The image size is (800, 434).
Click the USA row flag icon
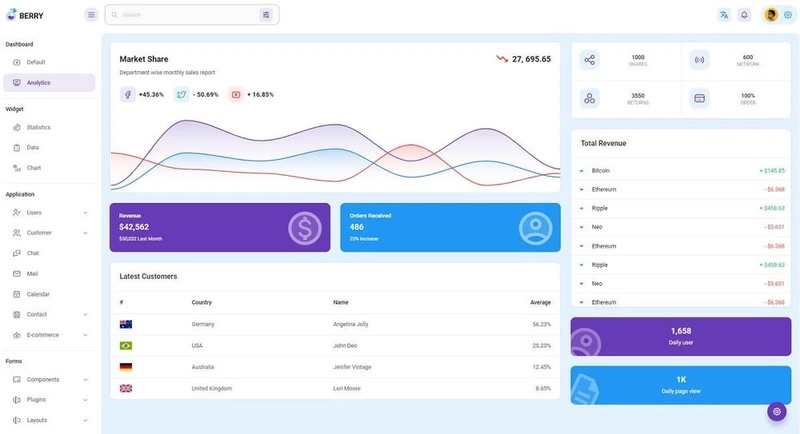[x=126, y=345]
